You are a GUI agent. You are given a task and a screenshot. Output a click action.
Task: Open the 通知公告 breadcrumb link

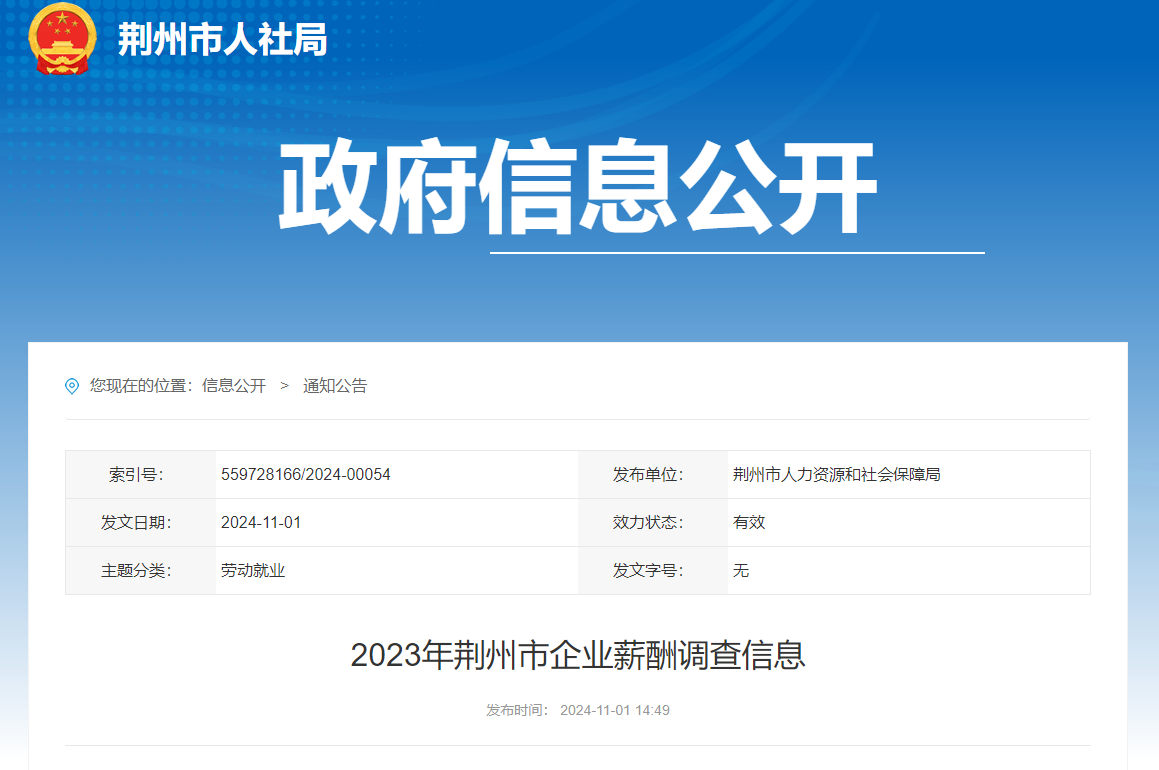pyautogui.click(x=335, y=386)
